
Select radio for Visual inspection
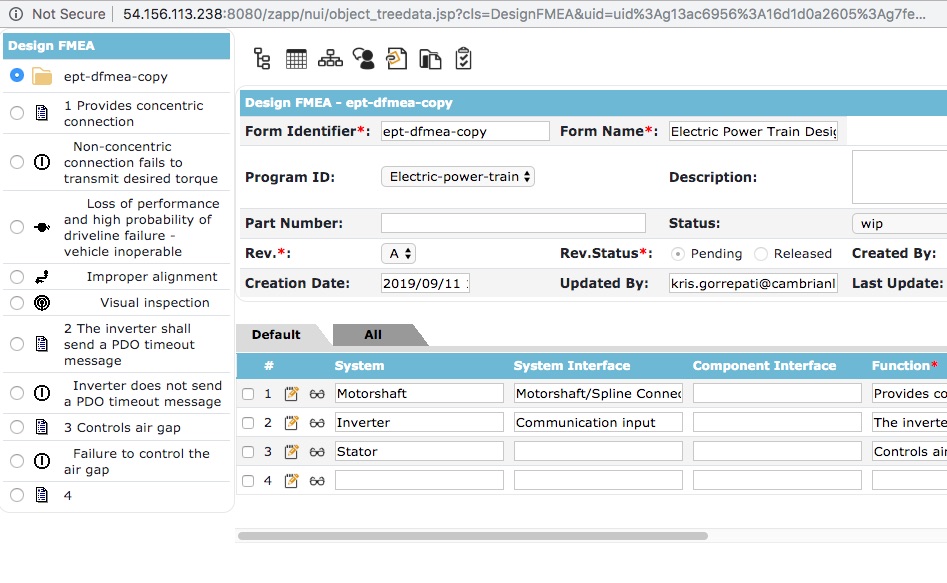[x=17, y=303]
